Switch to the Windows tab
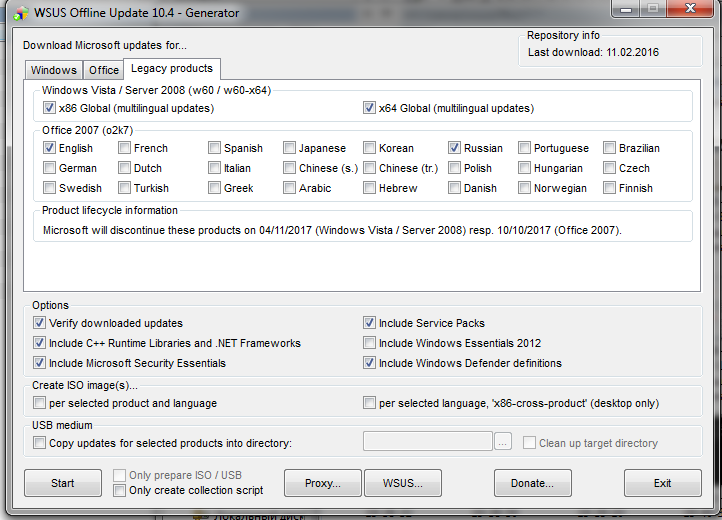722x520 pixels. click(x=54, y=70)
